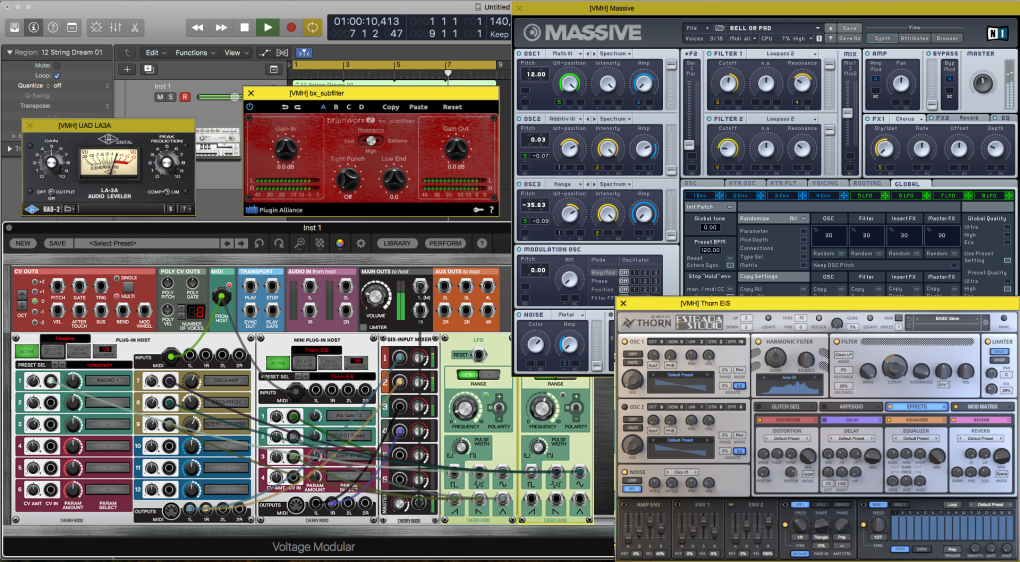Stop Logic playback
The image size is (1020, 562).
tap(245, 27)
